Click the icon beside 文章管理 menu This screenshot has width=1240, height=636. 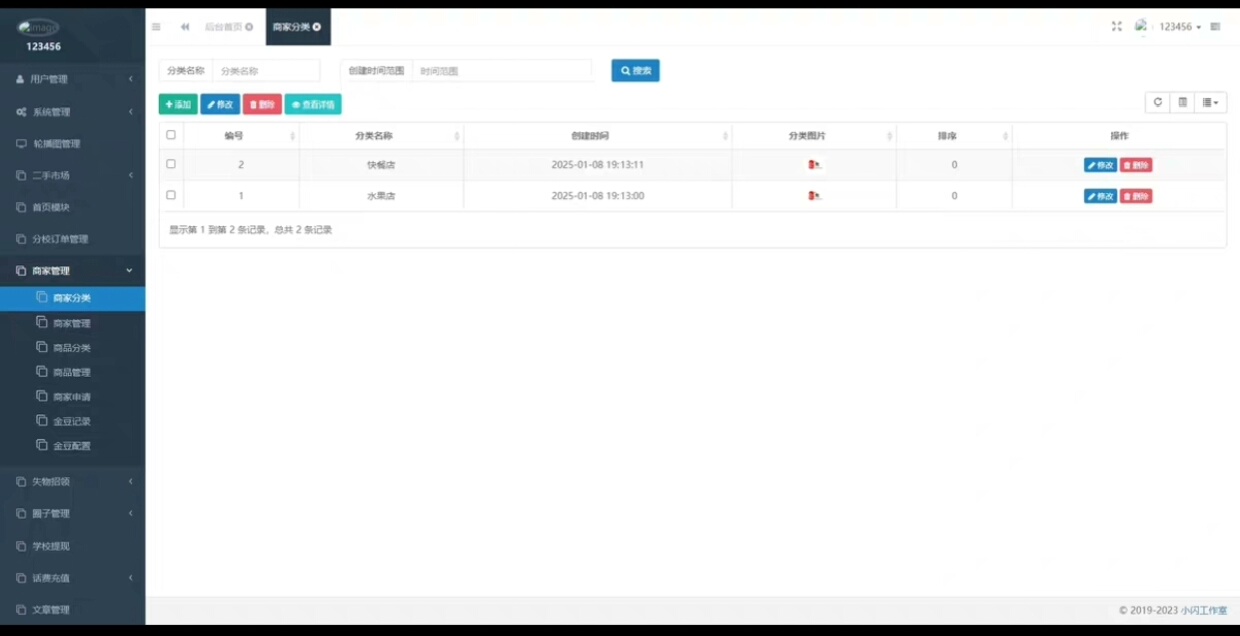21,609
